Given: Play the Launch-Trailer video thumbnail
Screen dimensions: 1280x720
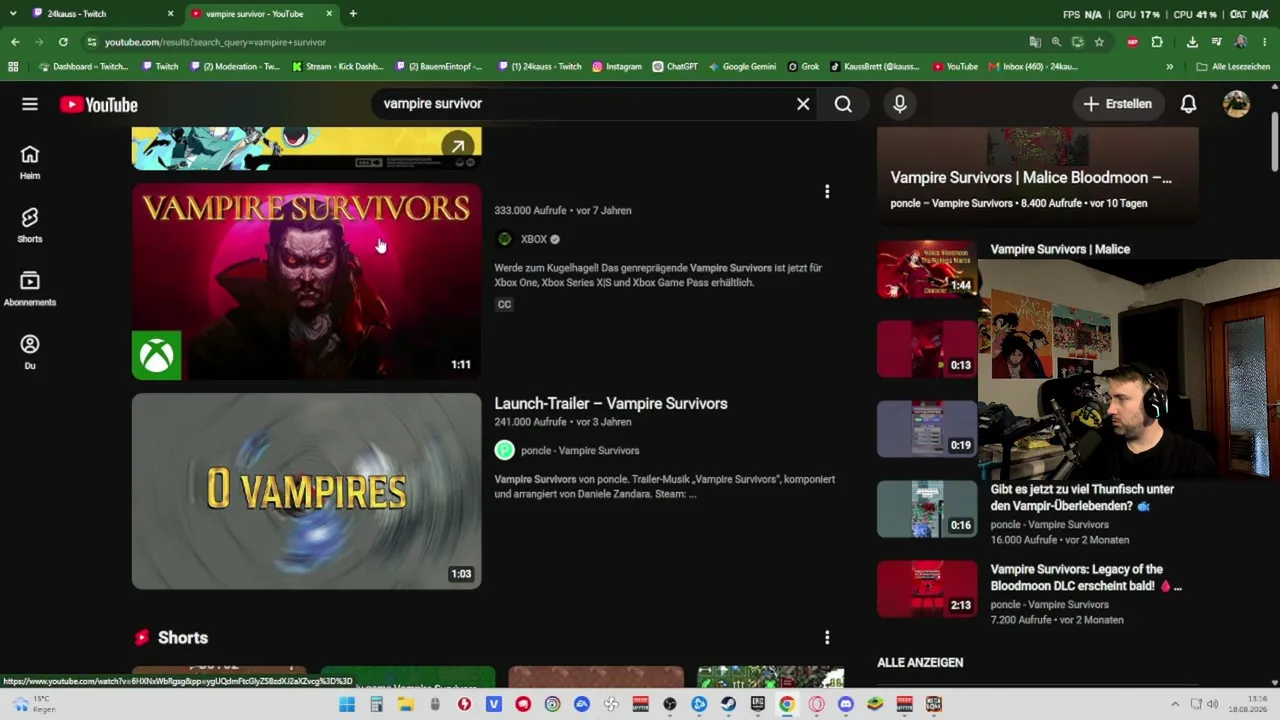Looking at the screenshot, I should tap(306, 491).
